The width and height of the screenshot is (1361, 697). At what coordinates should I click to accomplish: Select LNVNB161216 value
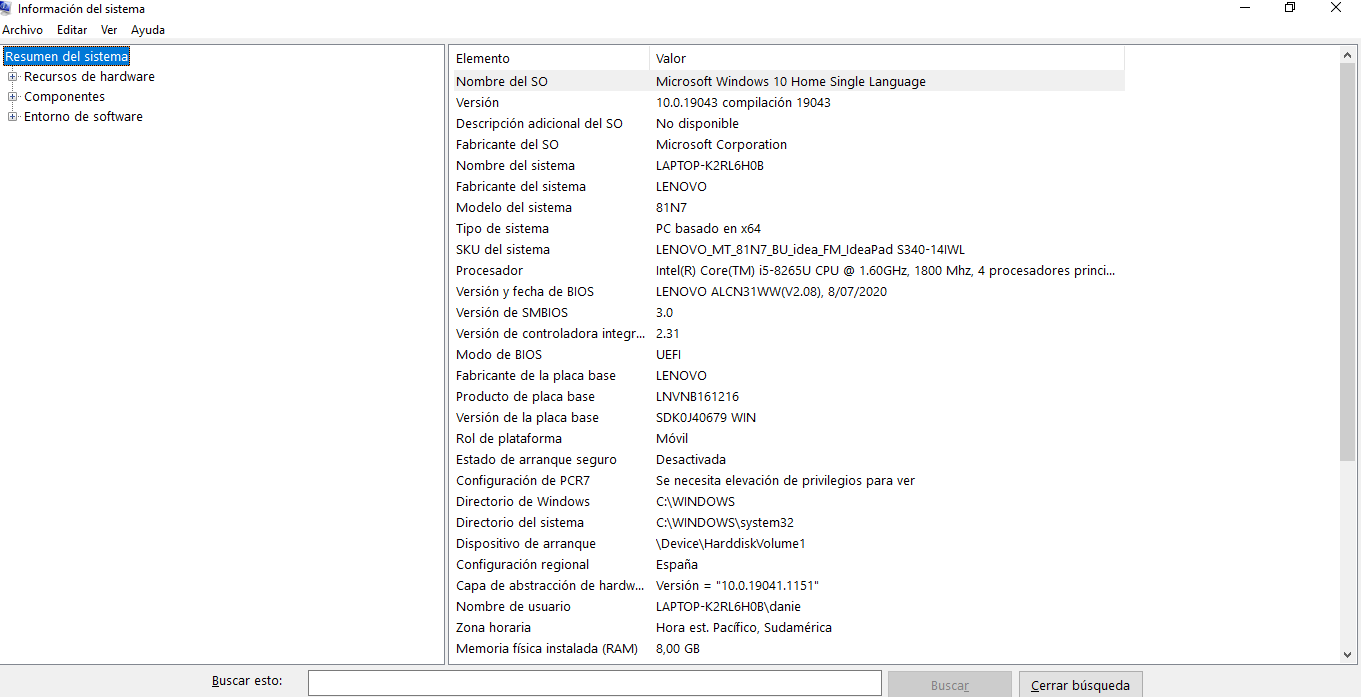pyautogui.click(x=697, y=397)
